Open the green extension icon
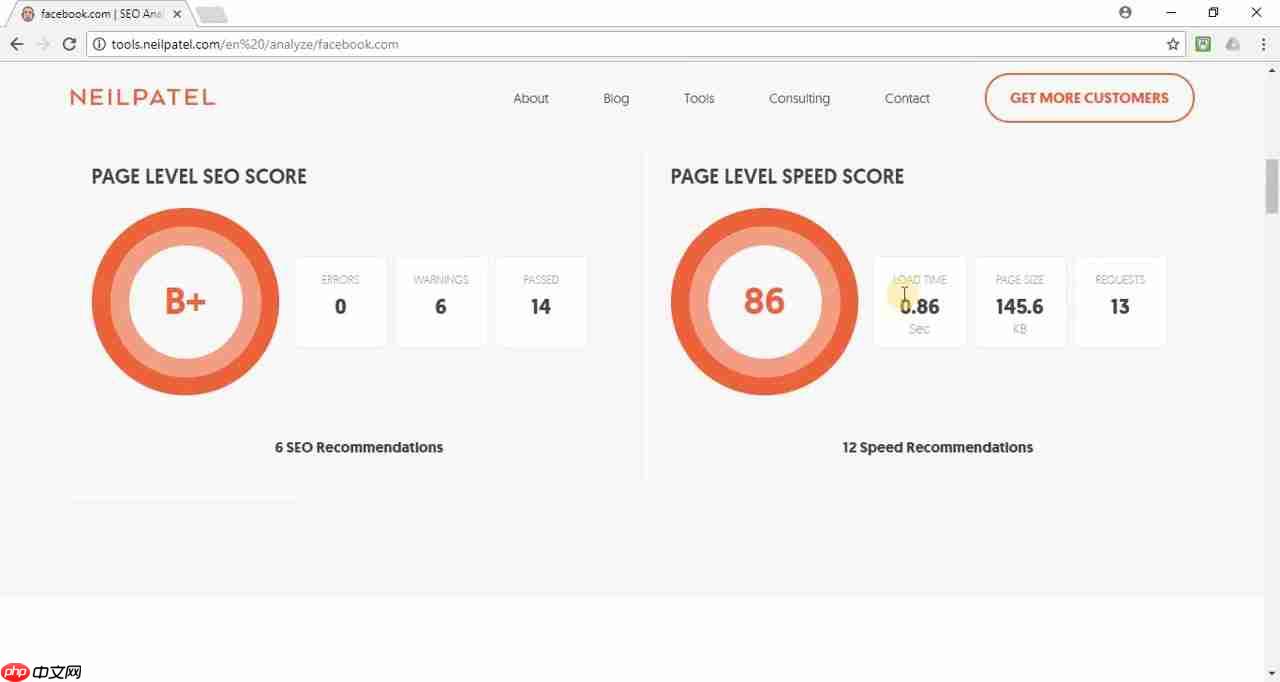 [x=1204, y=44]
